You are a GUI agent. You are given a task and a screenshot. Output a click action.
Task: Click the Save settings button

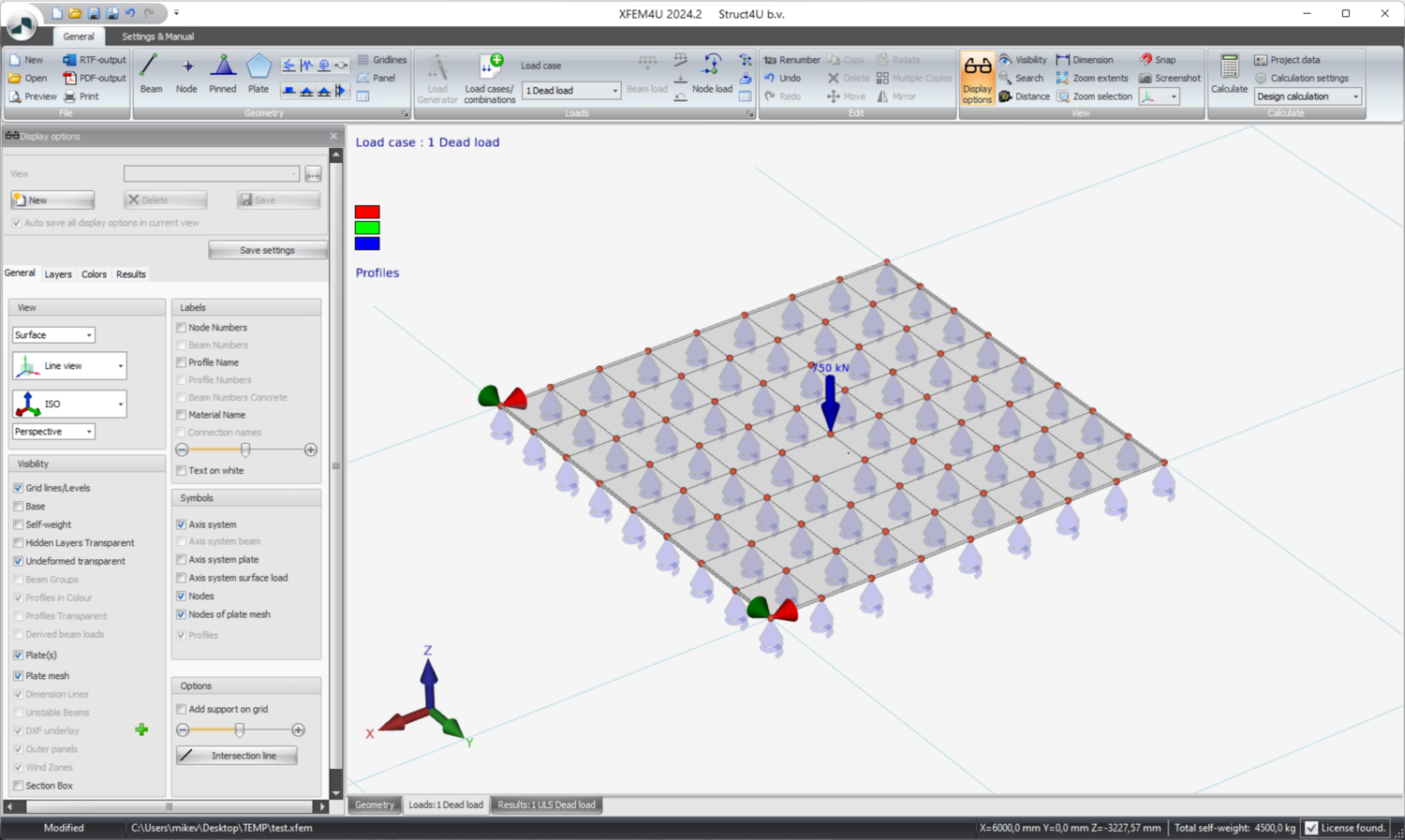coord(267,250)
